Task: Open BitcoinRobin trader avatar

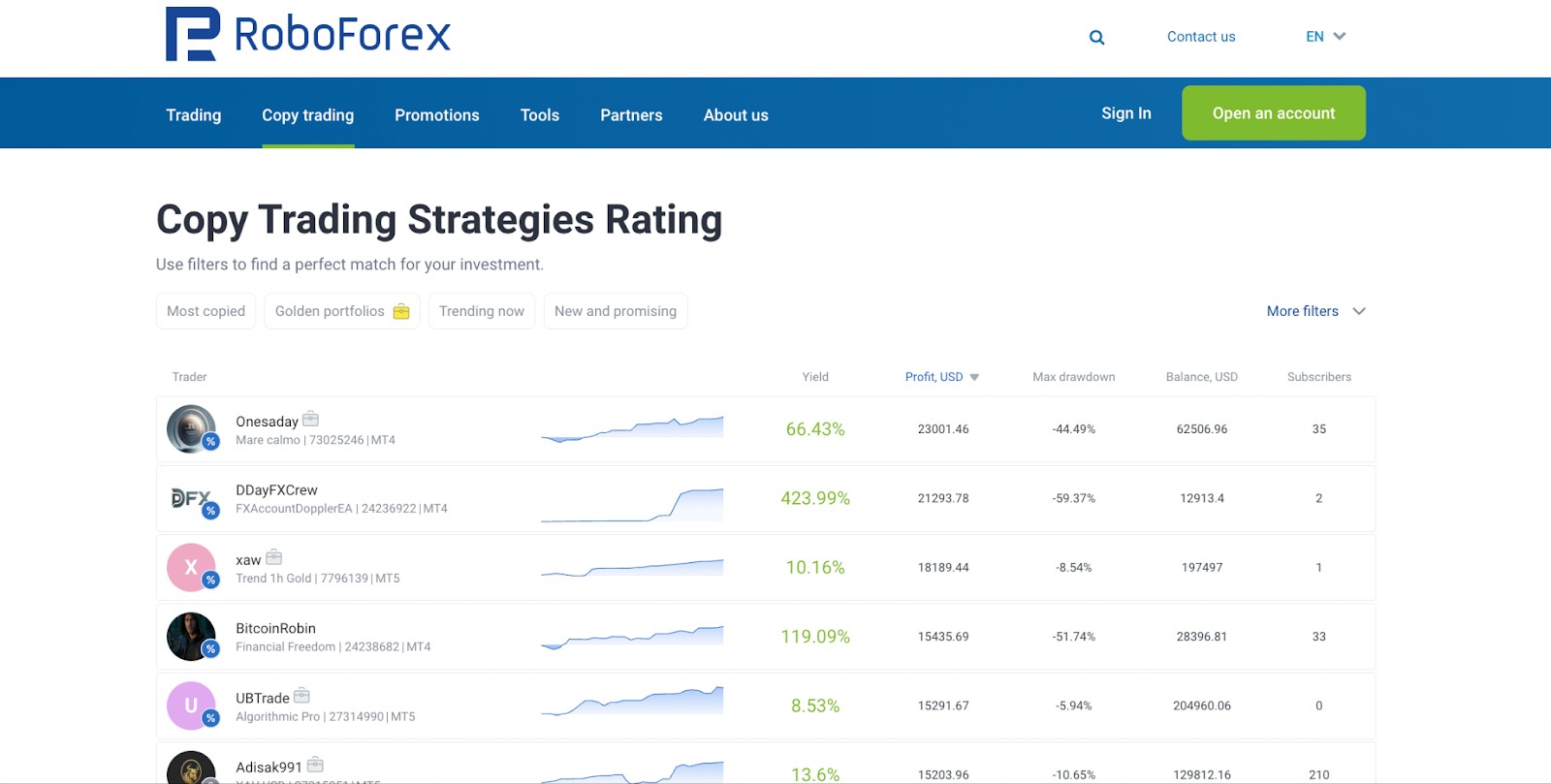Action: (x=191, y=637)
